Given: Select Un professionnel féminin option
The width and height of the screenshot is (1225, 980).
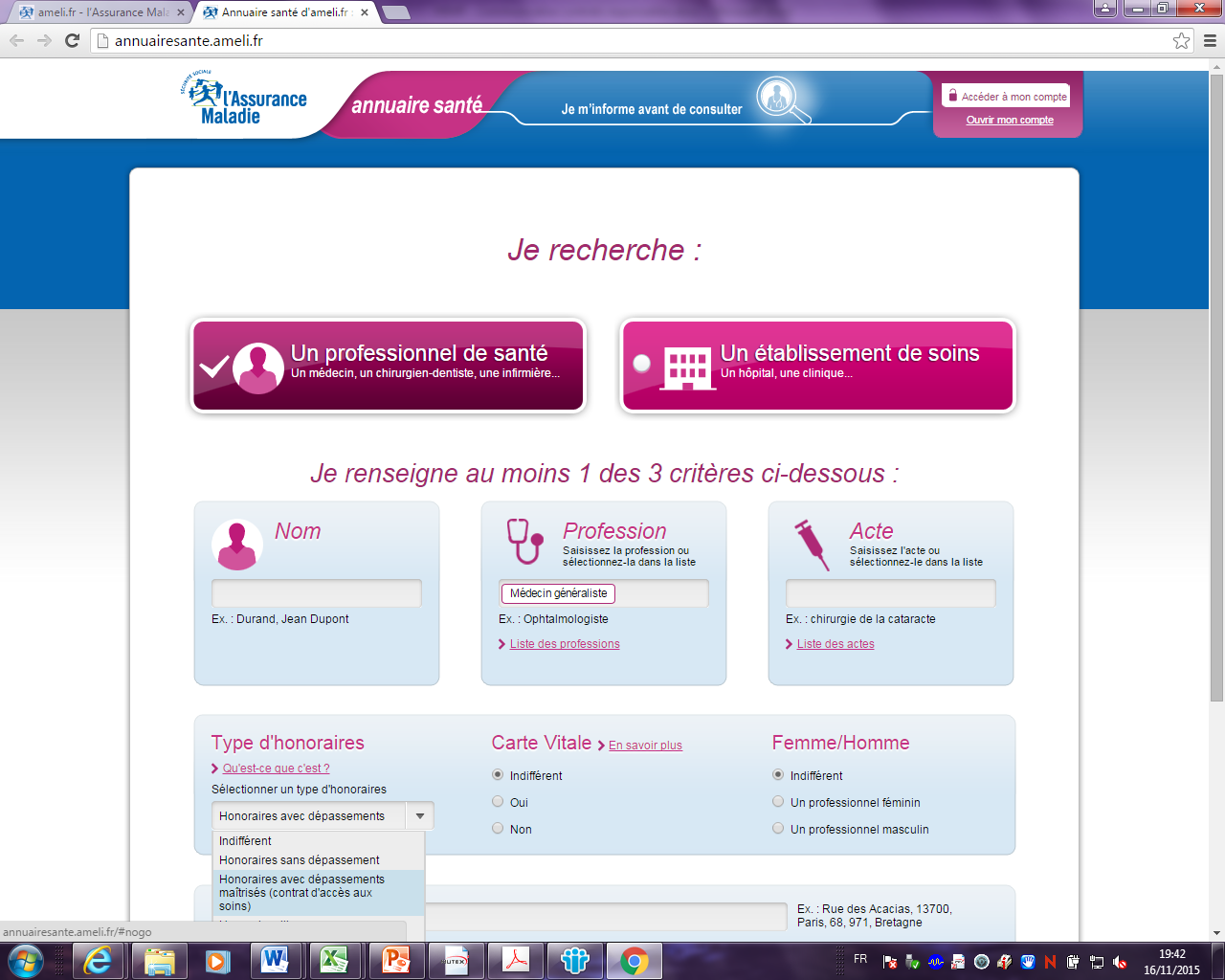Looking at the screenshot, I should 778,802.
